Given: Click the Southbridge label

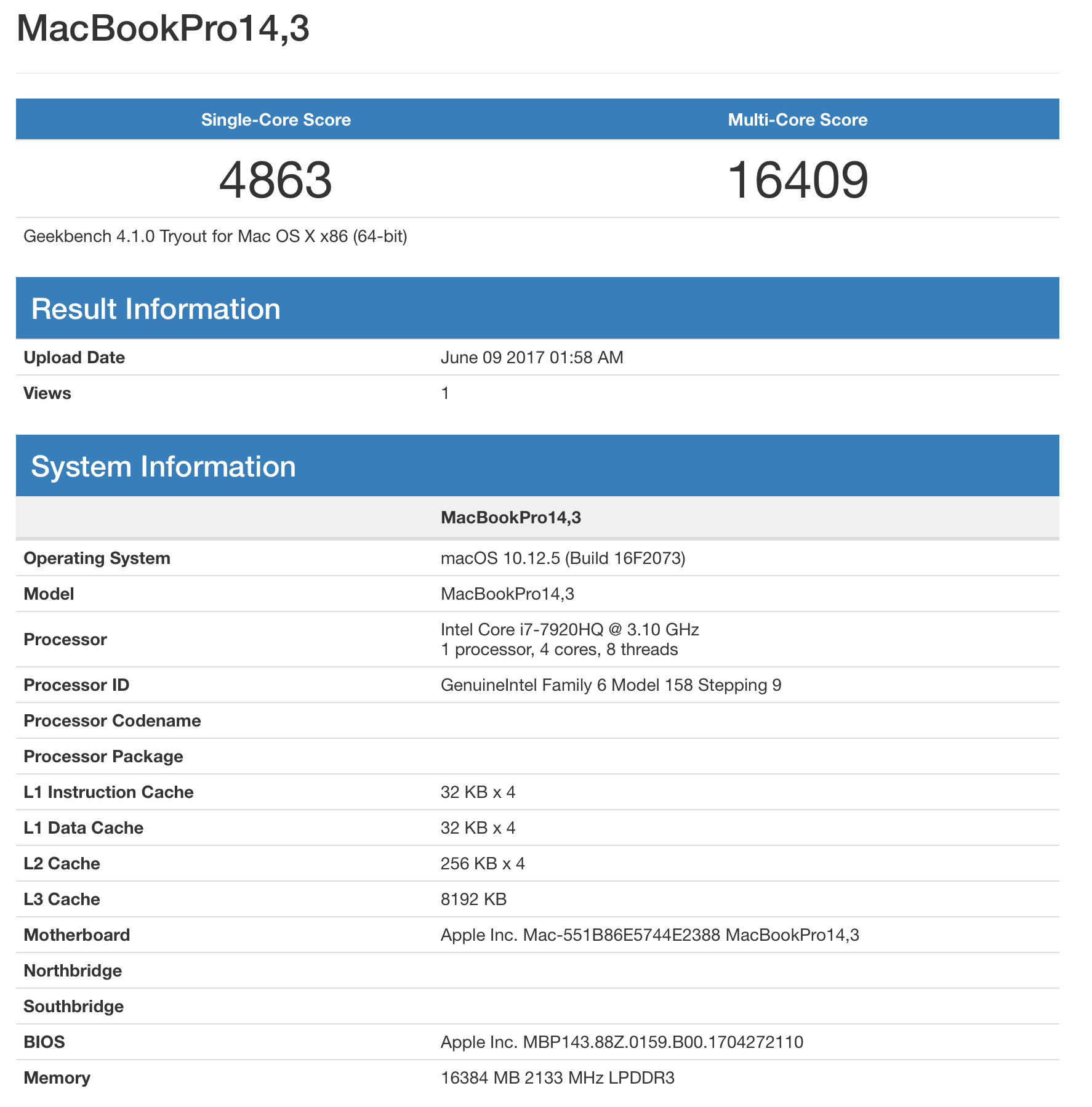Looking at the screenshot, I should click(x=73, y=1007).
